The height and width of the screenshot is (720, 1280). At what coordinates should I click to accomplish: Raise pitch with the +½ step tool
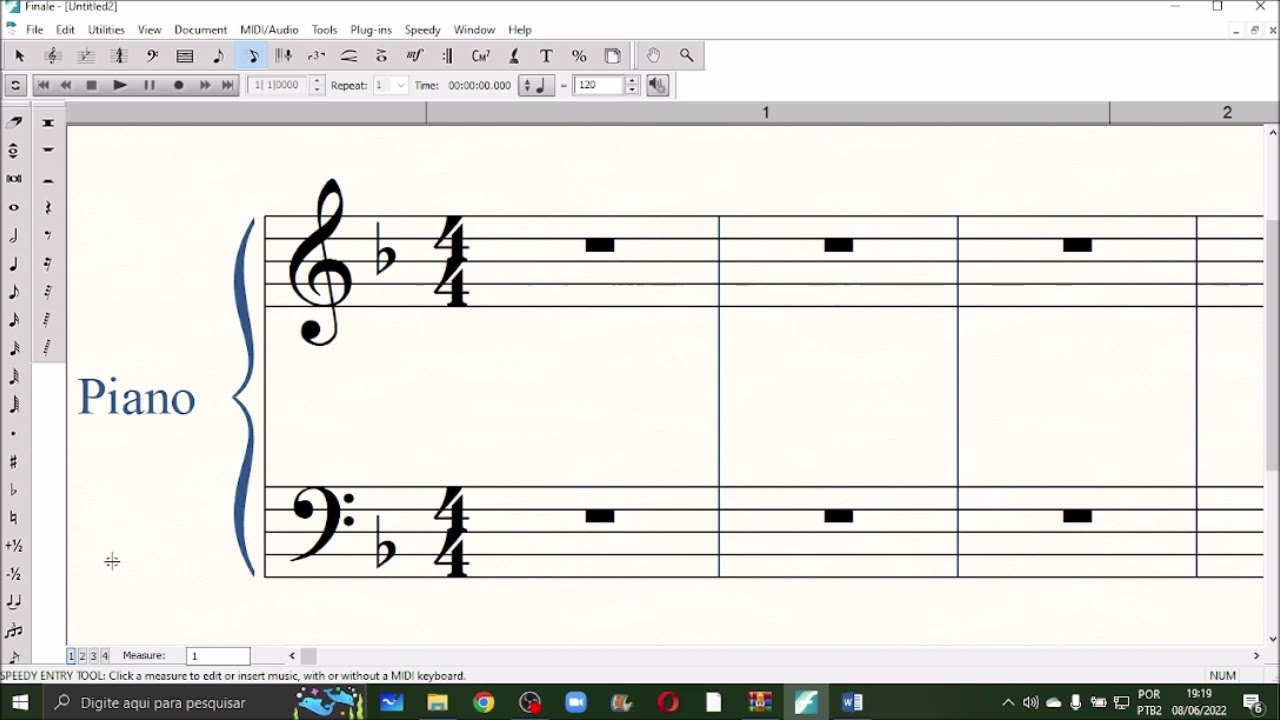point(14,546)
